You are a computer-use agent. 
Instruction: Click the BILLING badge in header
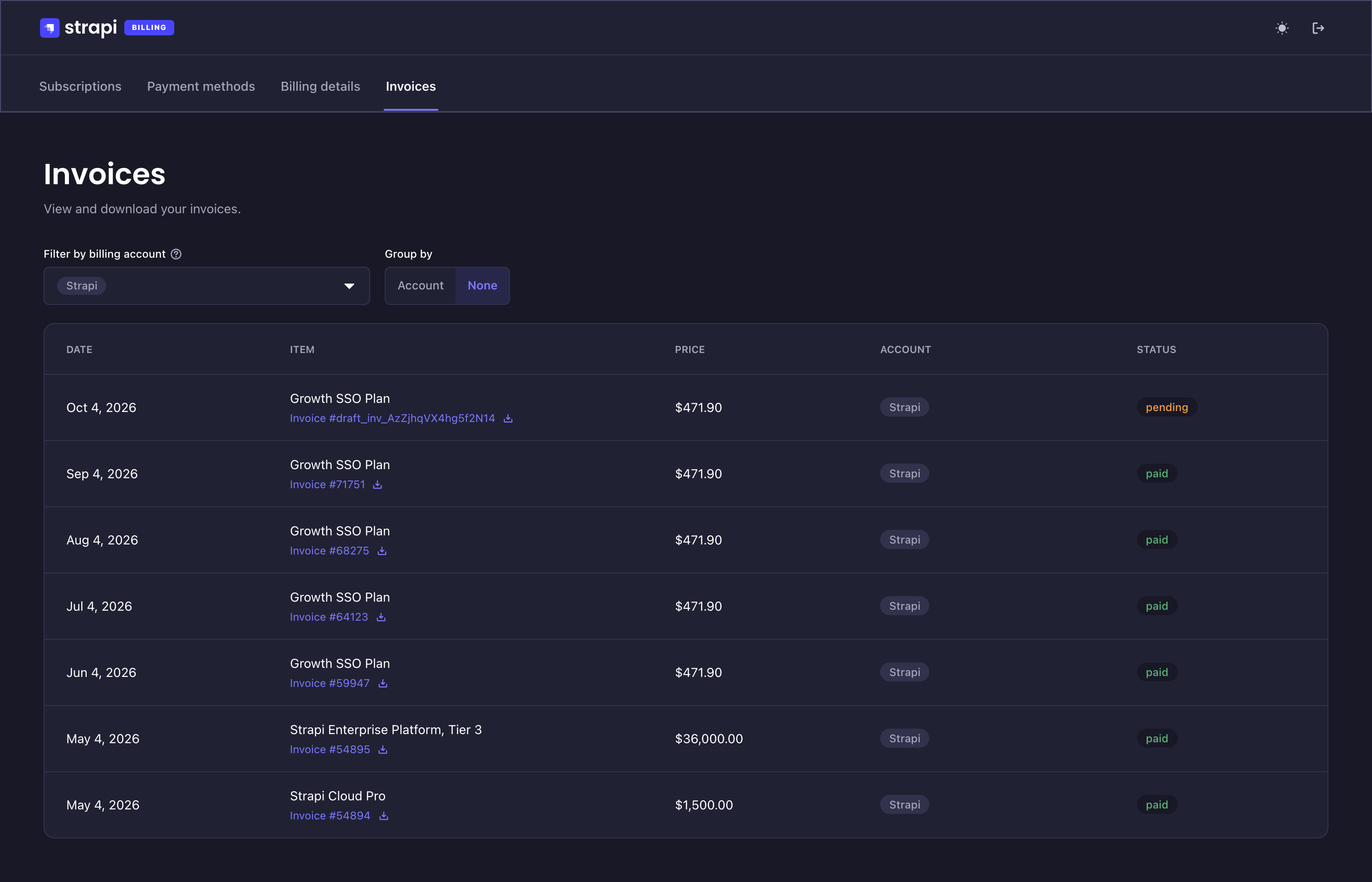(149, 28)
